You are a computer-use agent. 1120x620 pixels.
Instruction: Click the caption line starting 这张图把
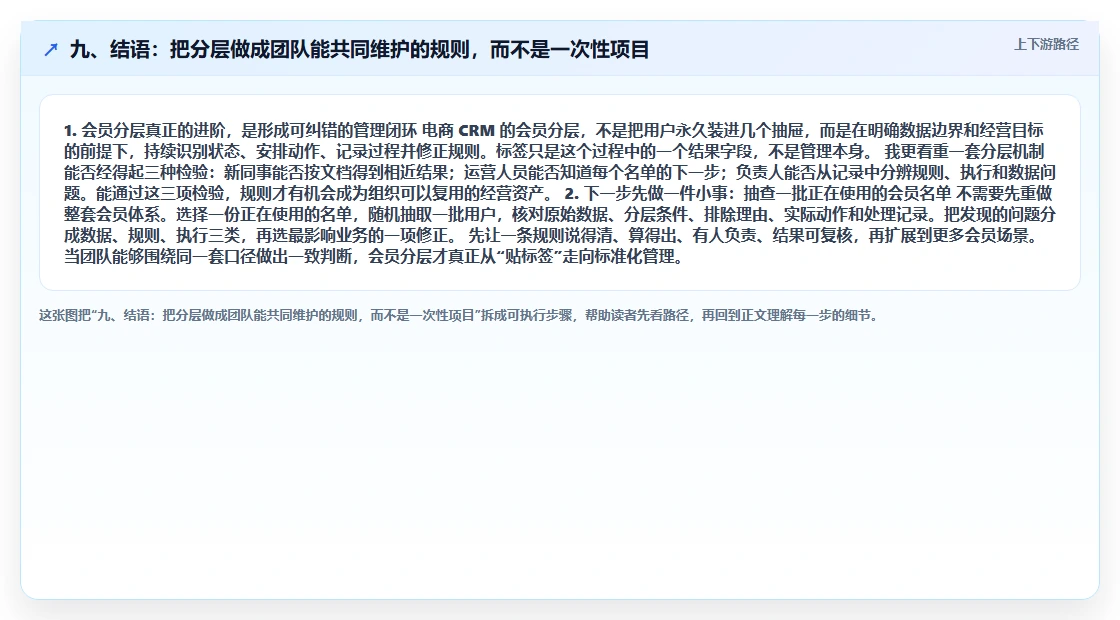[458, 315]
